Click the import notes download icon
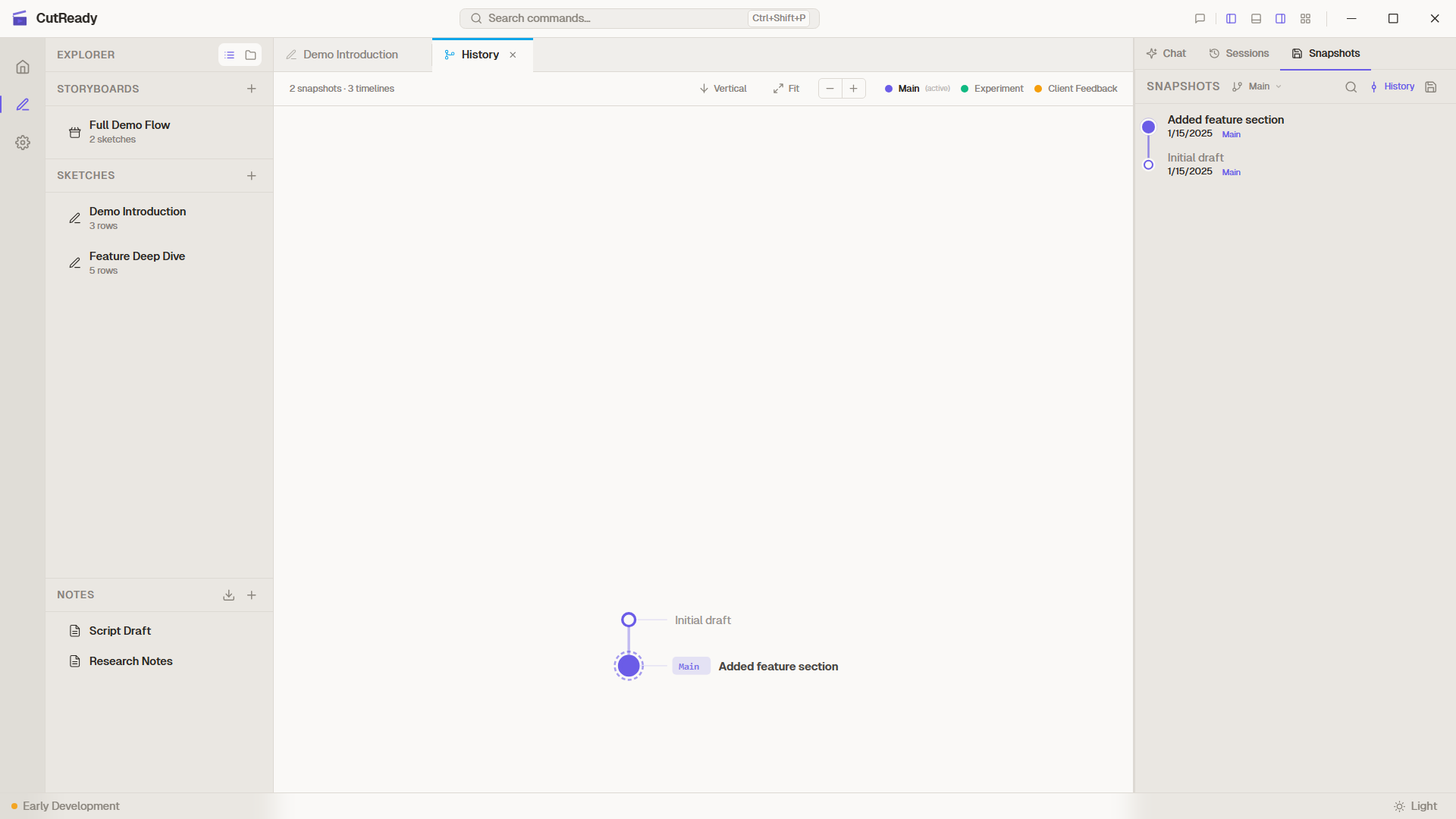This screenshot has height=819, width=1456. tap(228, 595)
